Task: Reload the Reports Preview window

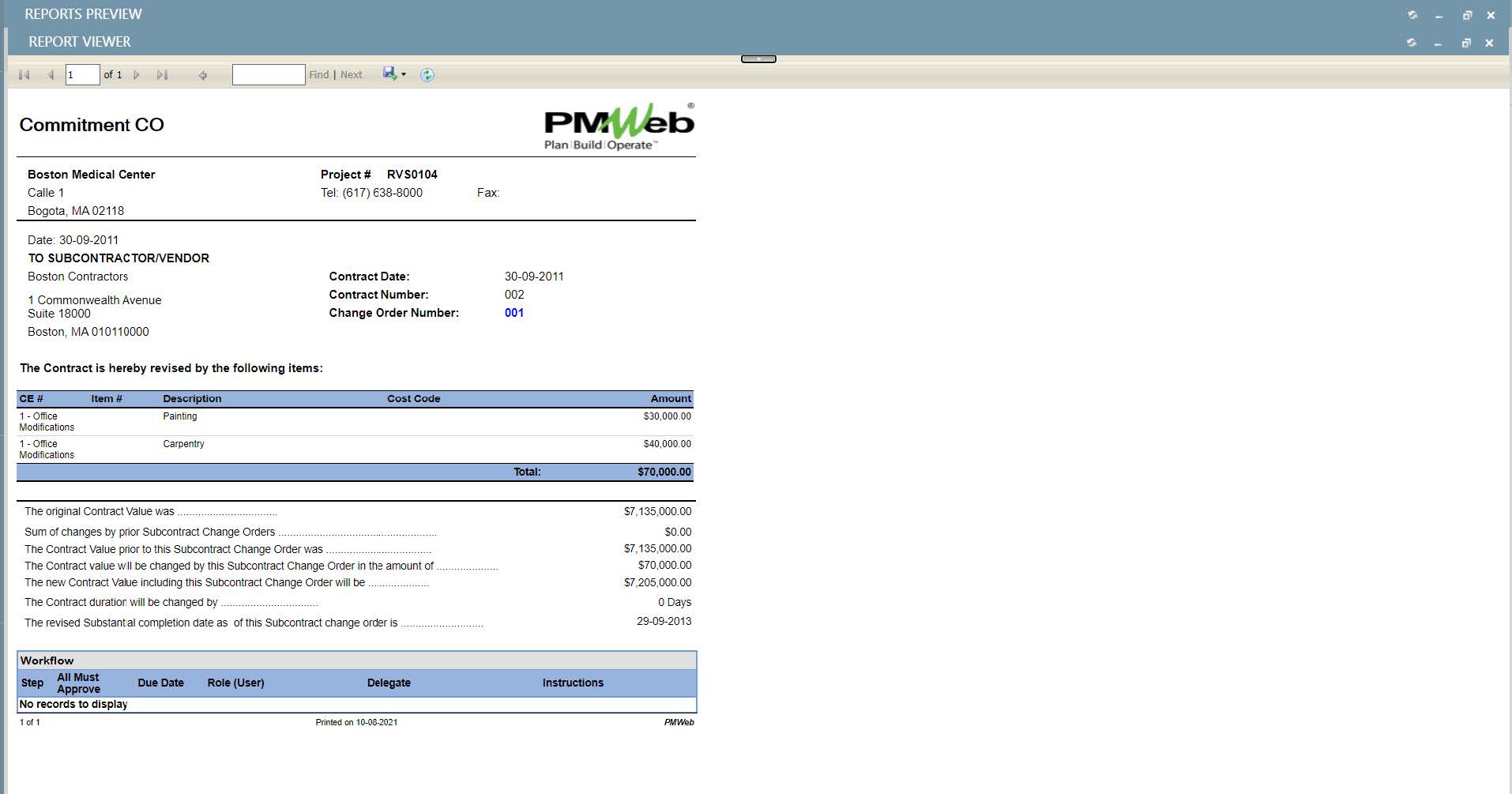Action: click(1412, 15)
